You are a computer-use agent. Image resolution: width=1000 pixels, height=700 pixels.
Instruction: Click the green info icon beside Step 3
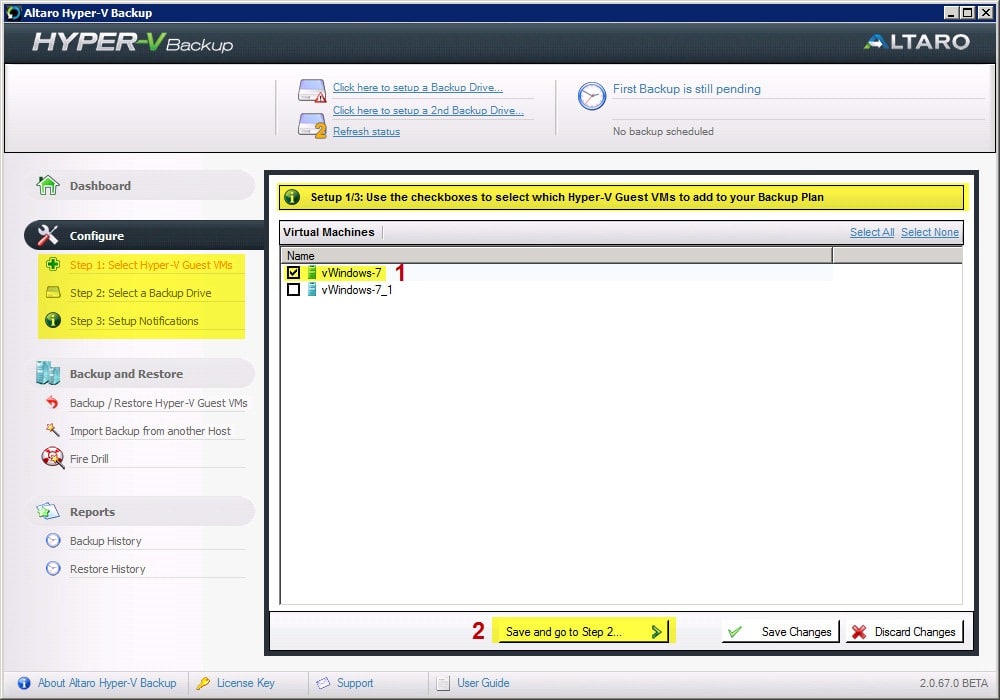(x=53, y=320)
